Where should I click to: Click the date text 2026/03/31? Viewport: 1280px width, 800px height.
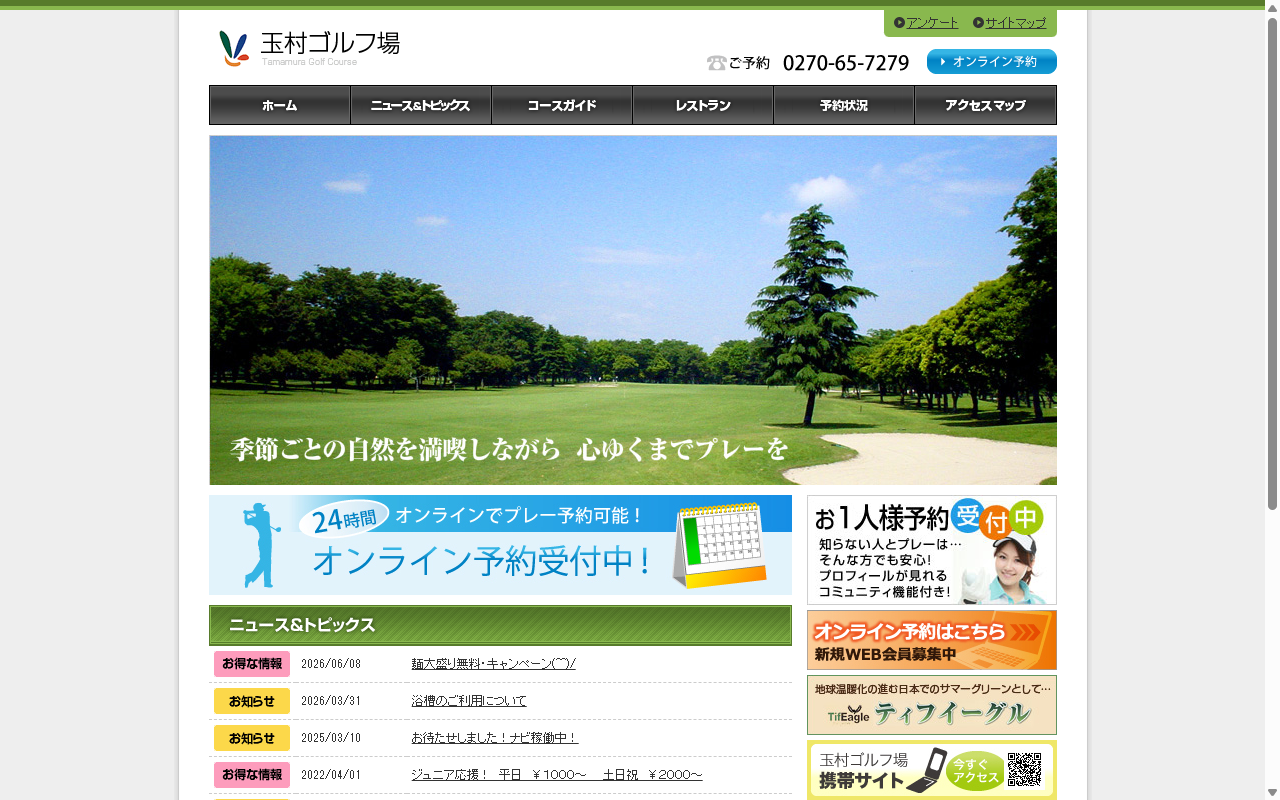[x=331, y=701]
